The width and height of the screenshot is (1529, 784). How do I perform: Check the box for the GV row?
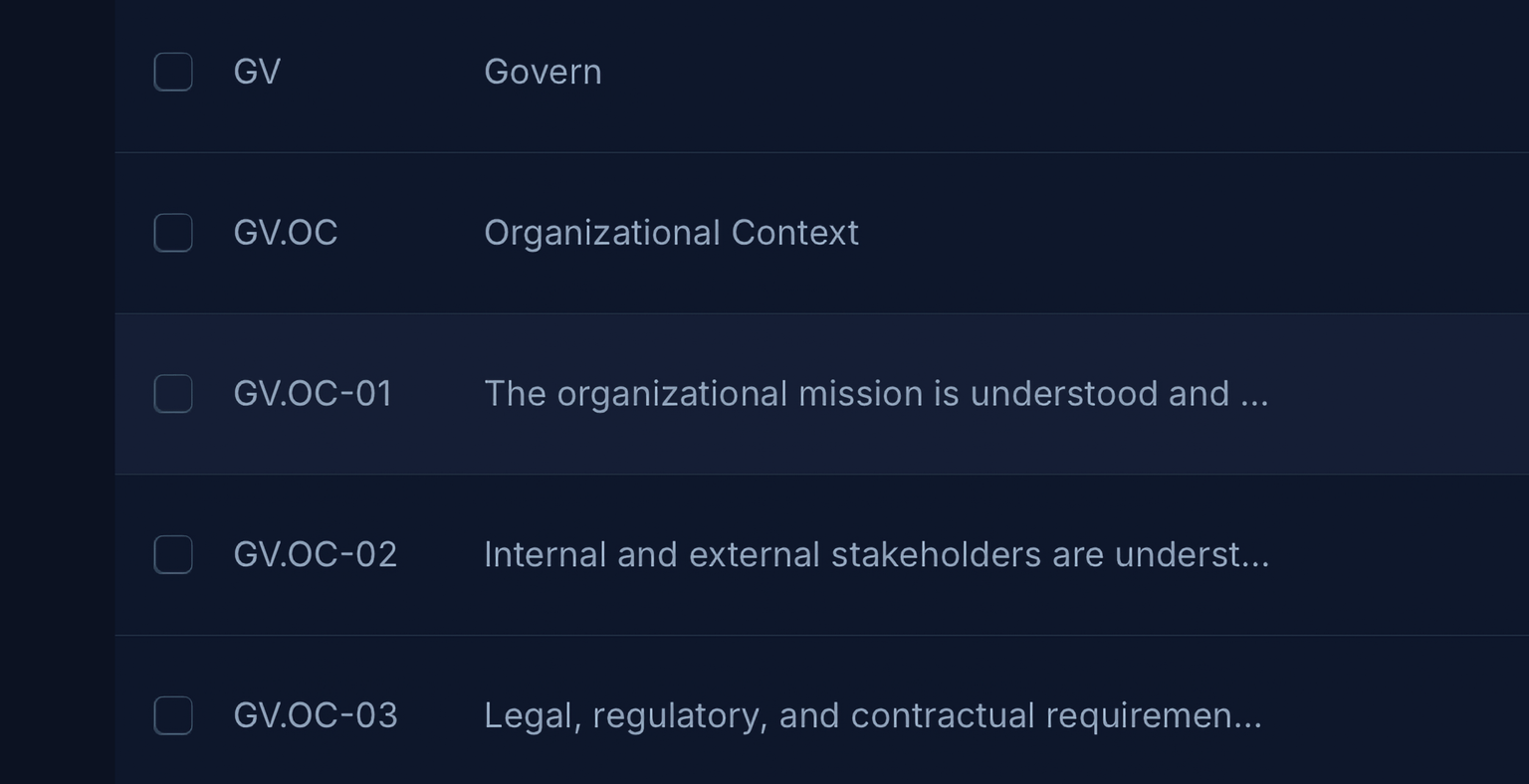pyautogui.click(x=173, y=72)
